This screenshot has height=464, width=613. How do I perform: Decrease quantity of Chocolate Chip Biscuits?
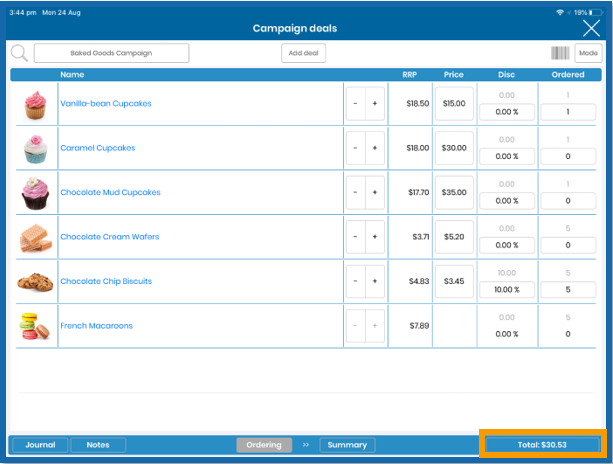pos(355,281)
